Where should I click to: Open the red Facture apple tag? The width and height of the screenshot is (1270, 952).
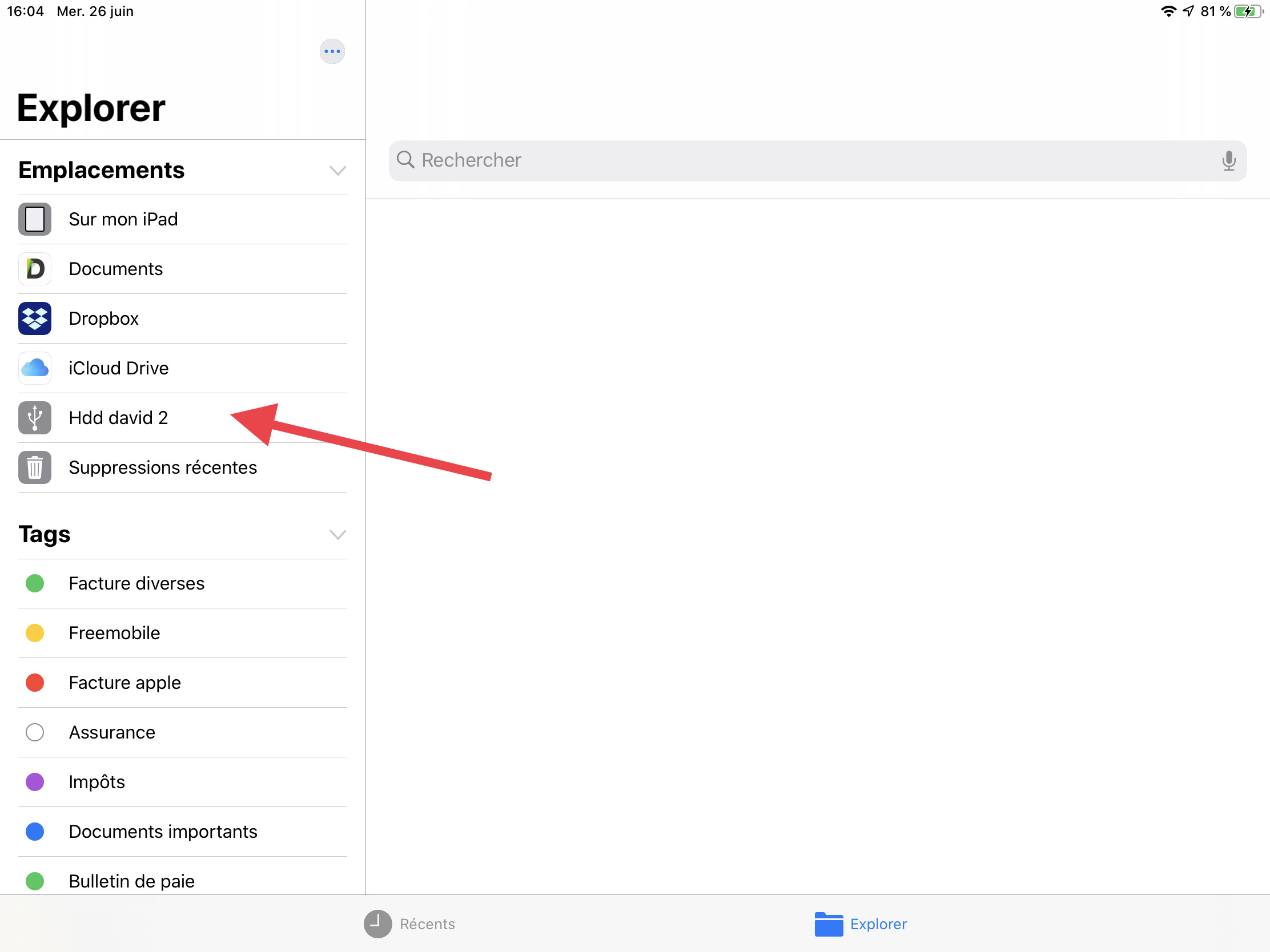pyautogui.click(x=124, y=682)
